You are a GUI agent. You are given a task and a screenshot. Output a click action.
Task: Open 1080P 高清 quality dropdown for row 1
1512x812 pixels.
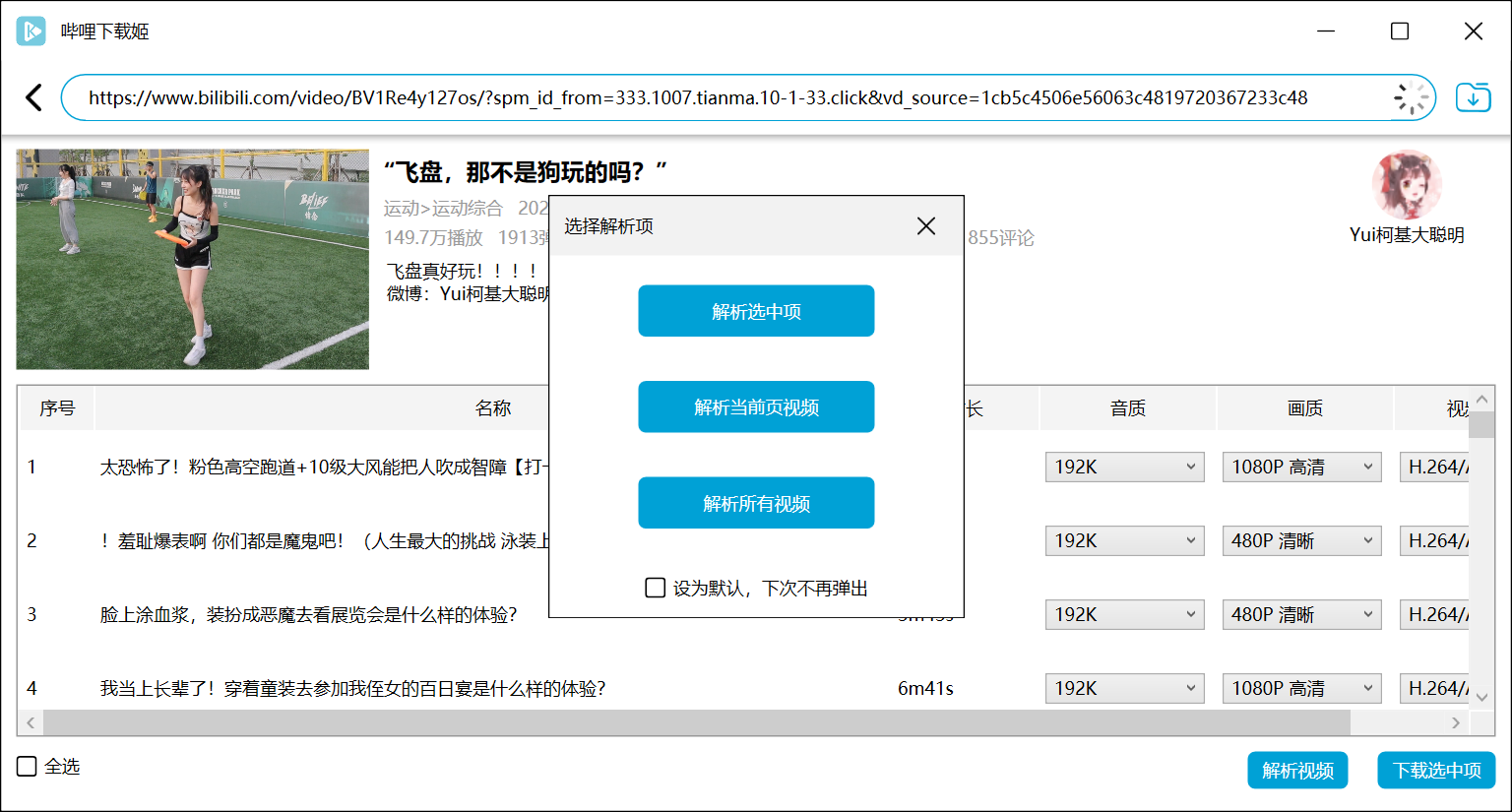click(x=1301, y=467)
